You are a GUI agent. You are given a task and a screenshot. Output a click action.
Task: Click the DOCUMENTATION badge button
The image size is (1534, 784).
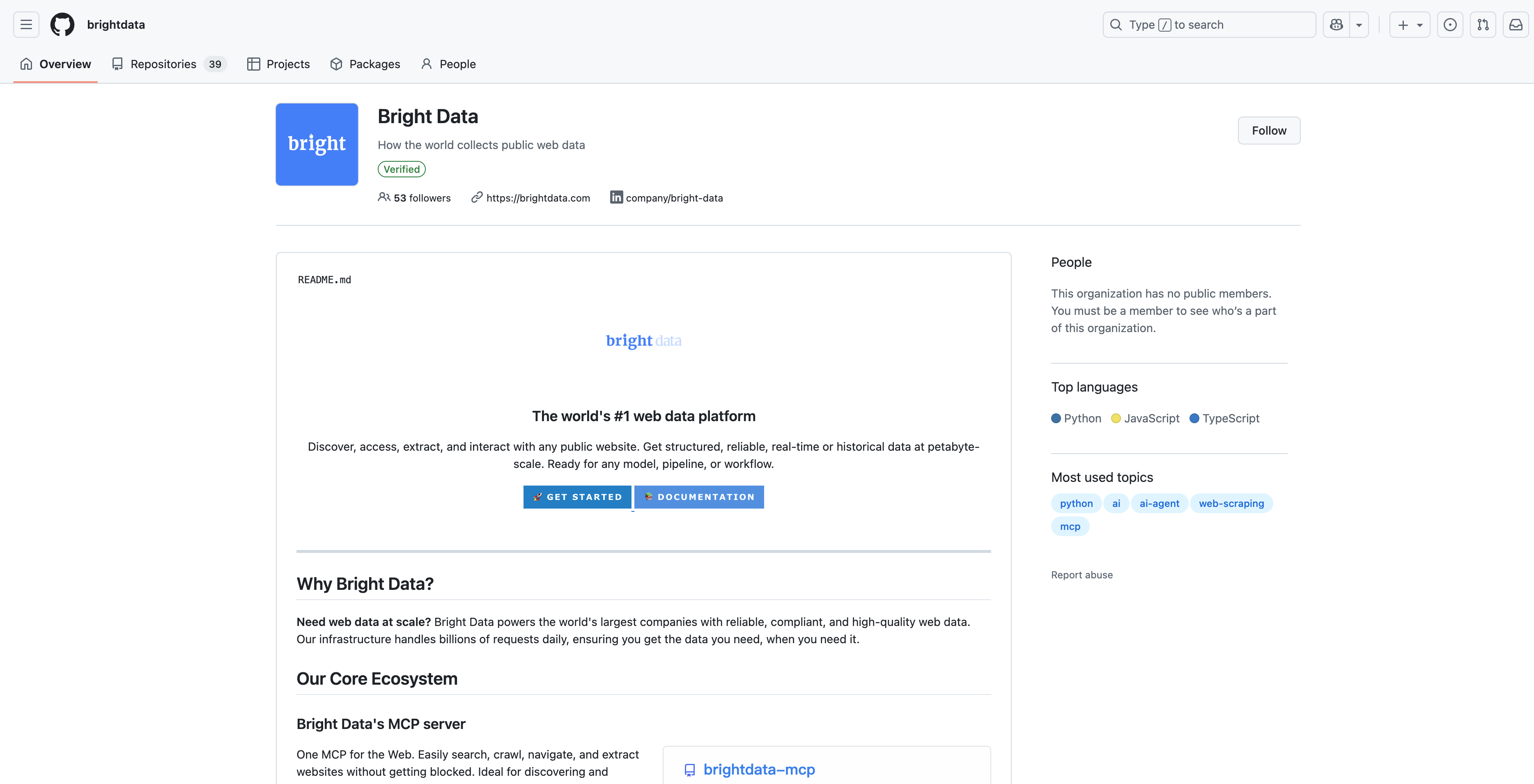[699, 497]
